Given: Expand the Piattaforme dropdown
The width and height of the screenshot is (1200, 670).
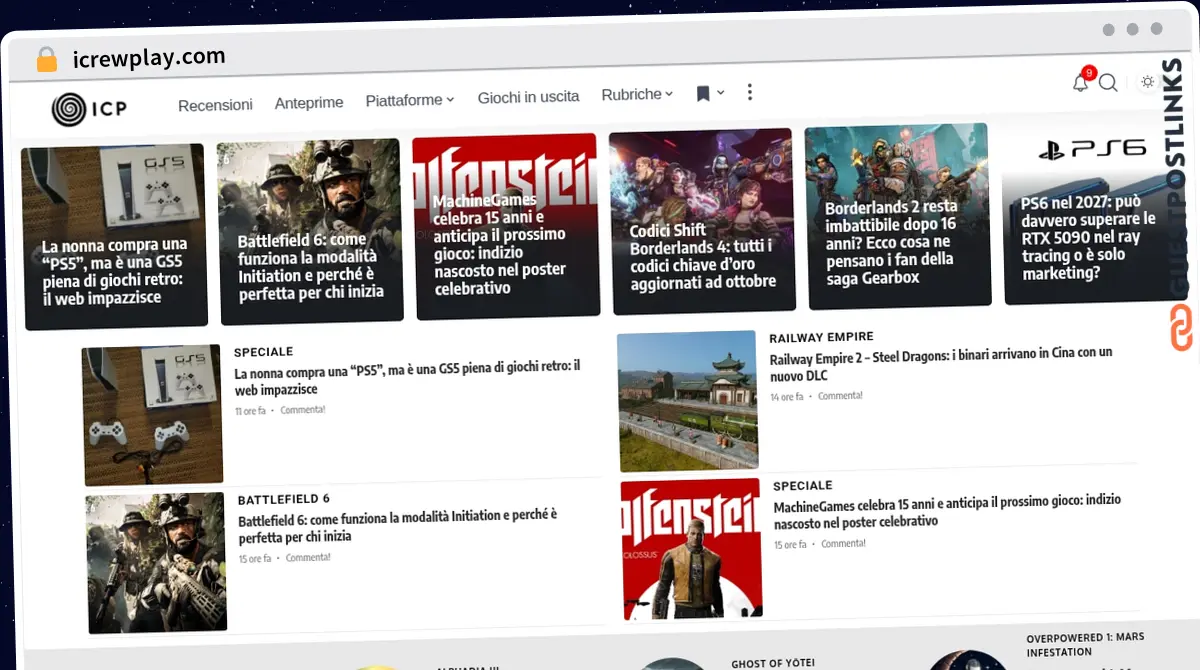Looking at the screenshot, I should click(x=409, y=100).
